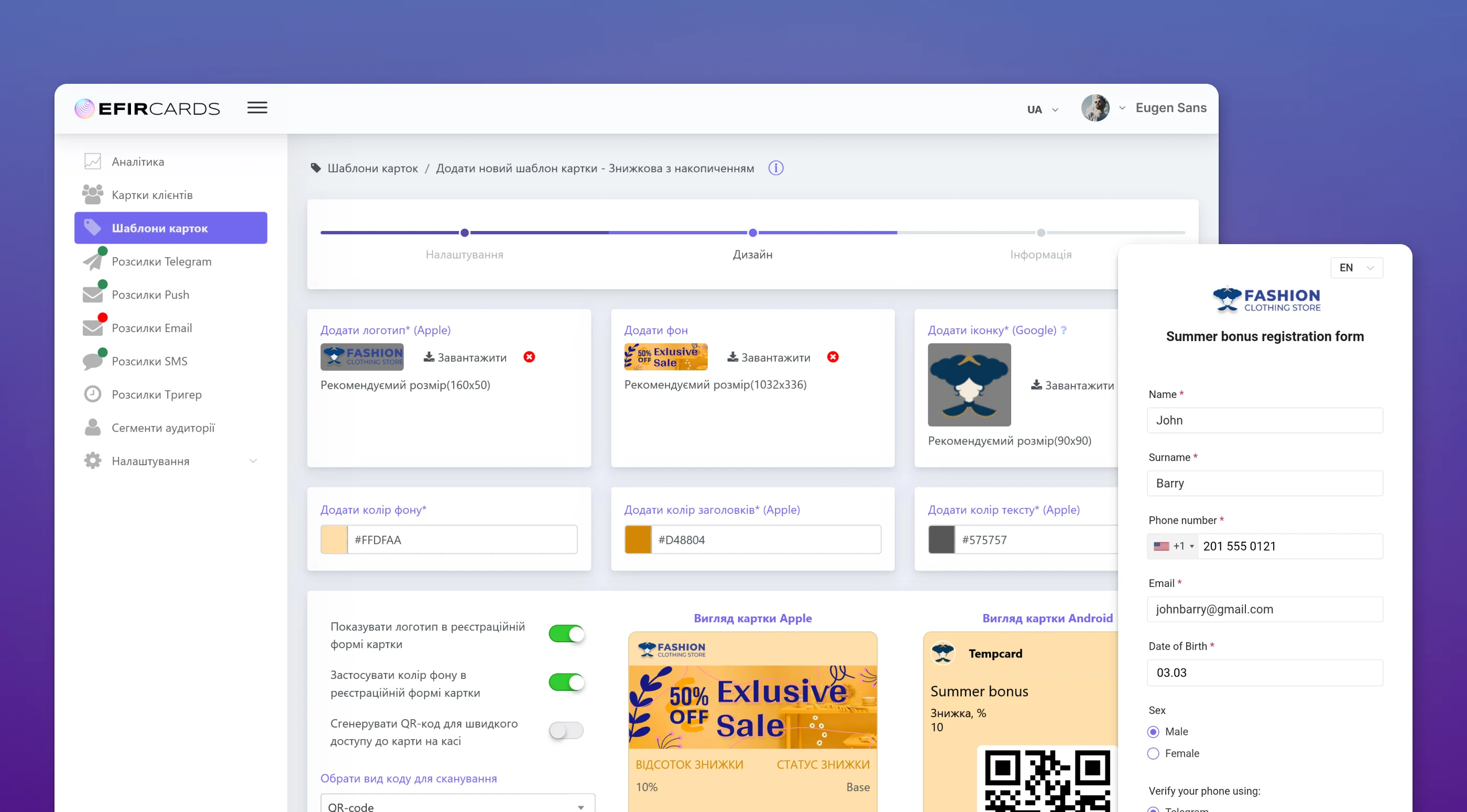This screenshot has width=1467, height=812.
Task: Click the info icon beside breadcrumb title
Action: pyautogui.click(x=775, y=168)
